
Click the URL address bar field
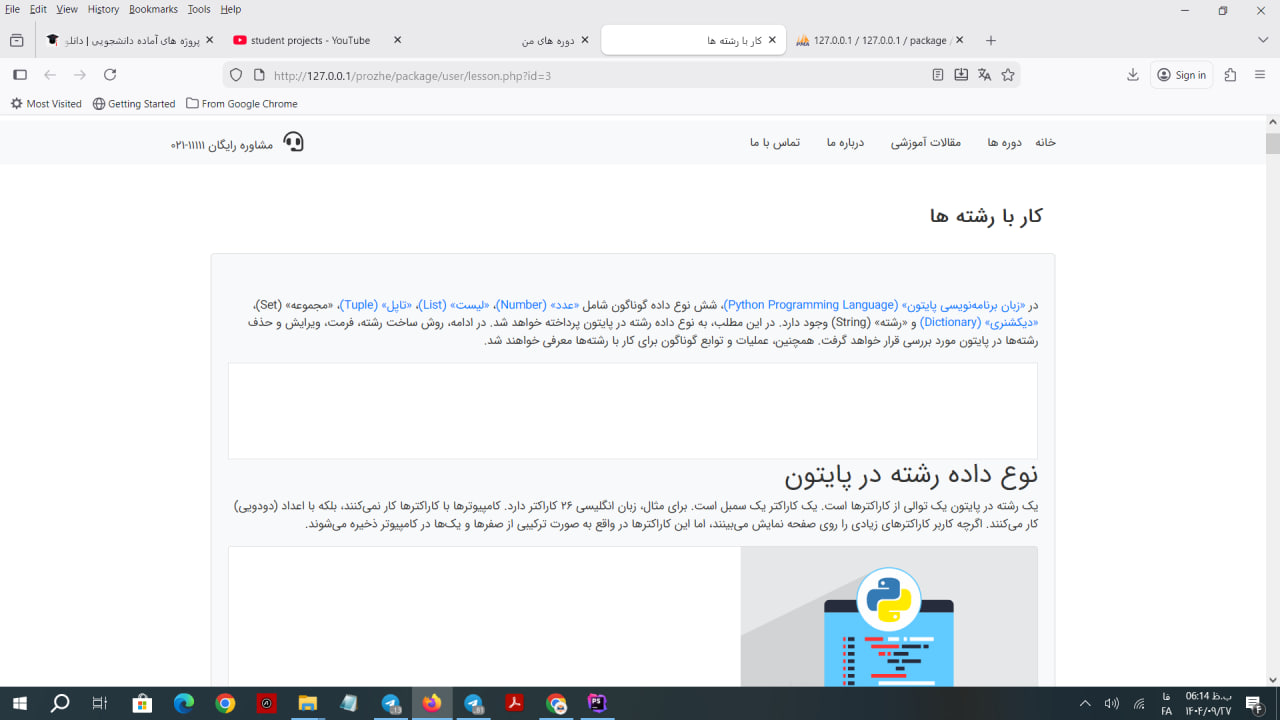click(x=590, y=75)
